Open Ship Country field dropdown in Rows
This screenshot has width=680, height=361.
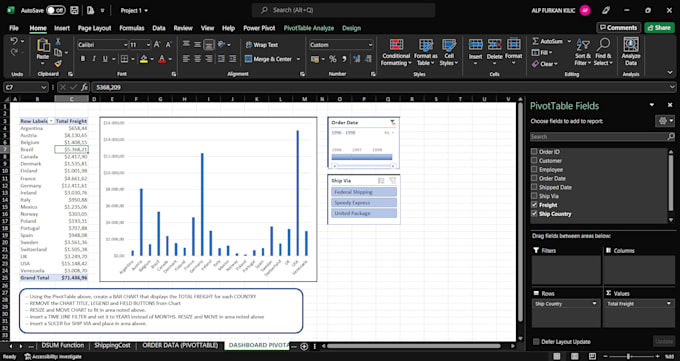[595, 304]
